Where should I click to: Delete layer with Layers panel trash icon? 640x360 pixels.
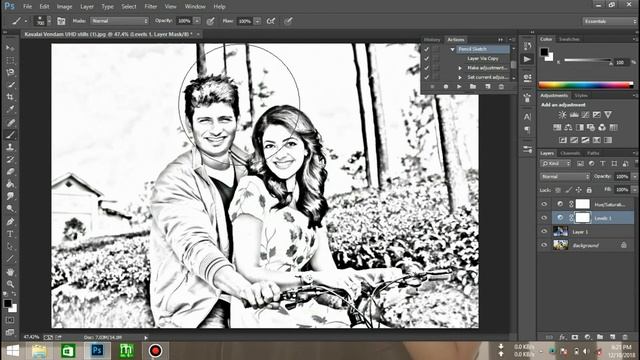pos(625,337)
